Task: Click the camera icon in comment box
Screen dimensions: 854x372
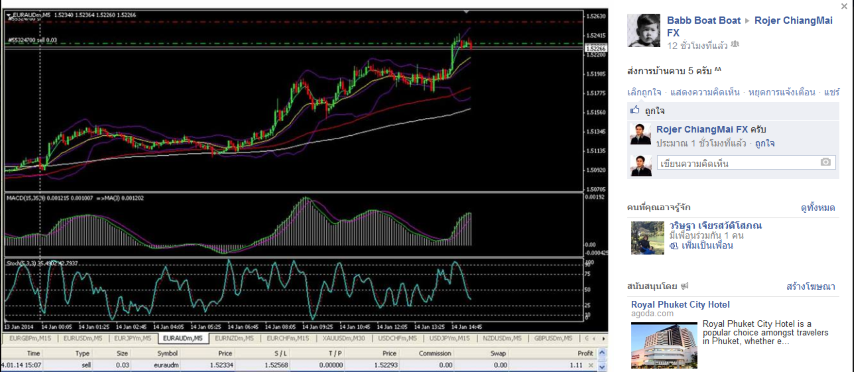Action: [x=826, y=162]
